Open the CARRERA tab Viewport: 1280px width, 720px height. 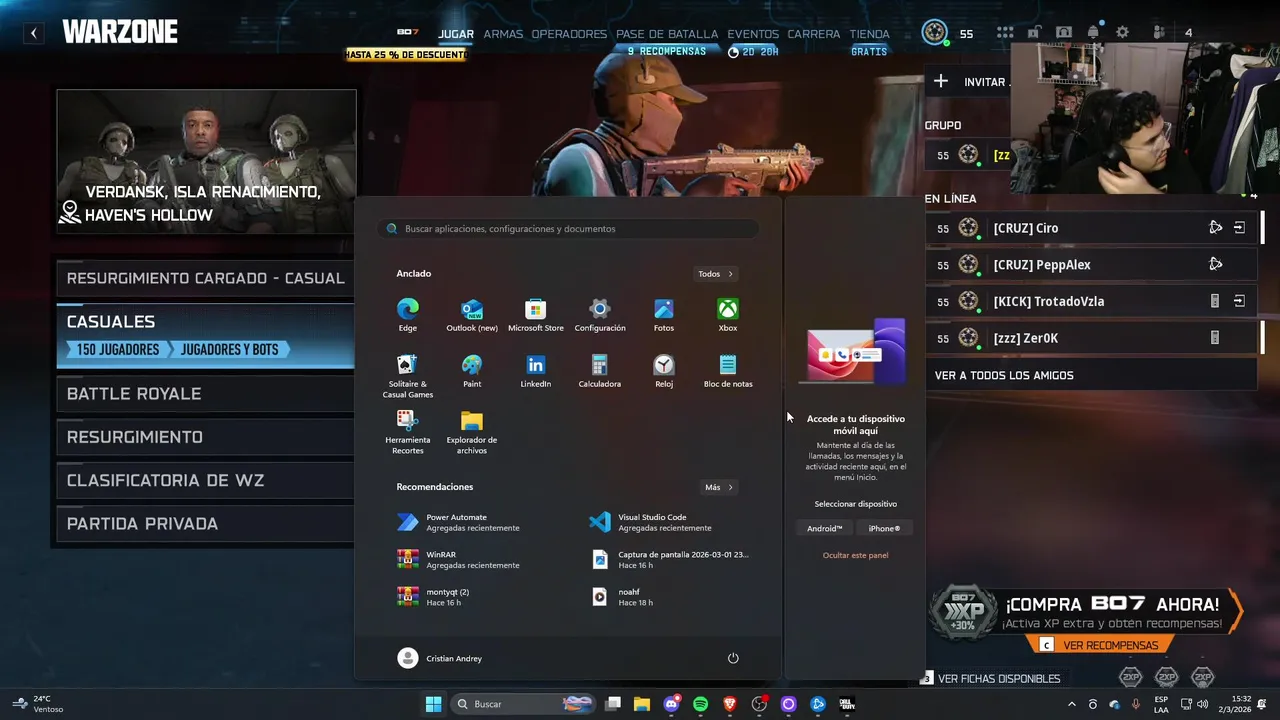814,34
